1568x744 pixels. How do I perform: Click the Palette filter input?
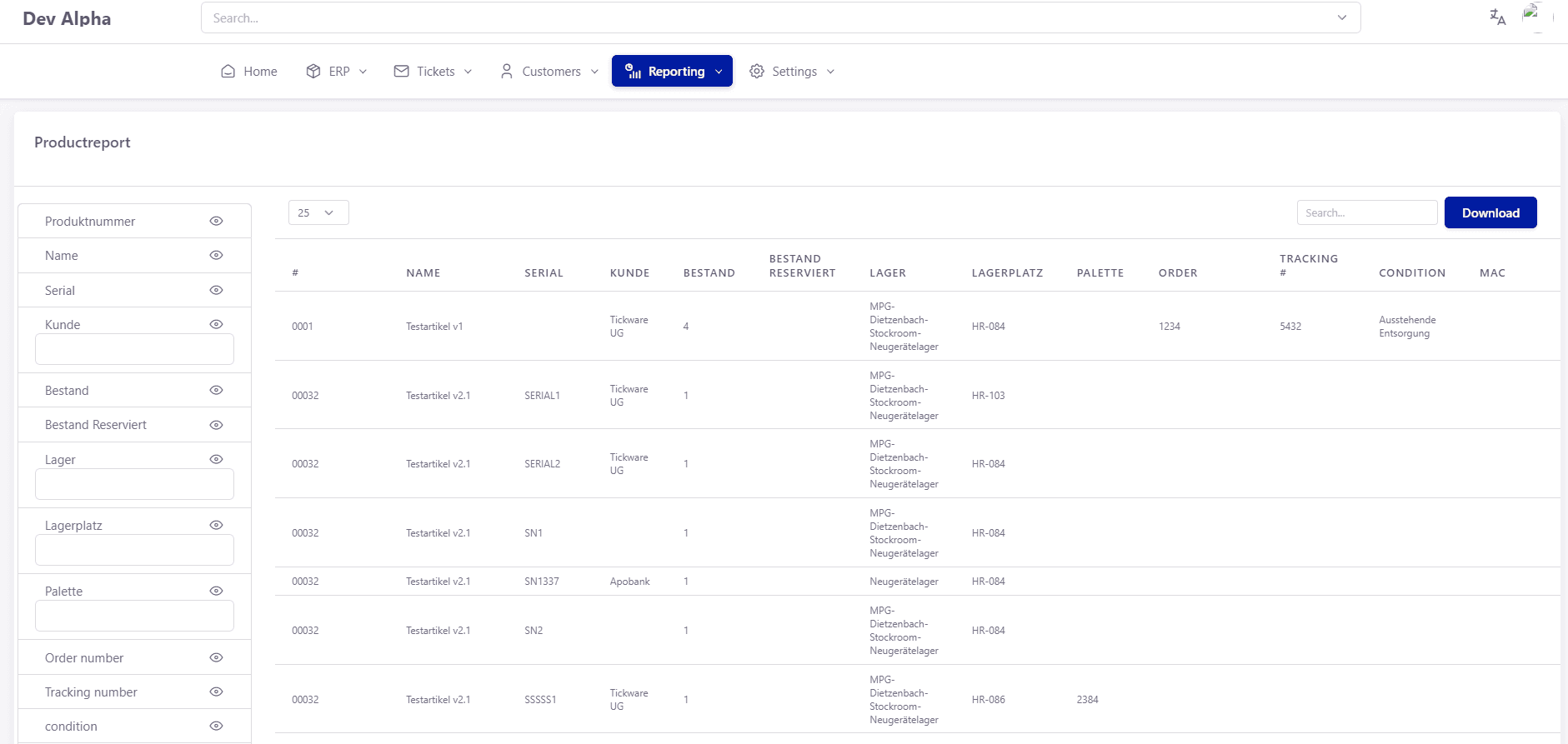pos(134,616)
